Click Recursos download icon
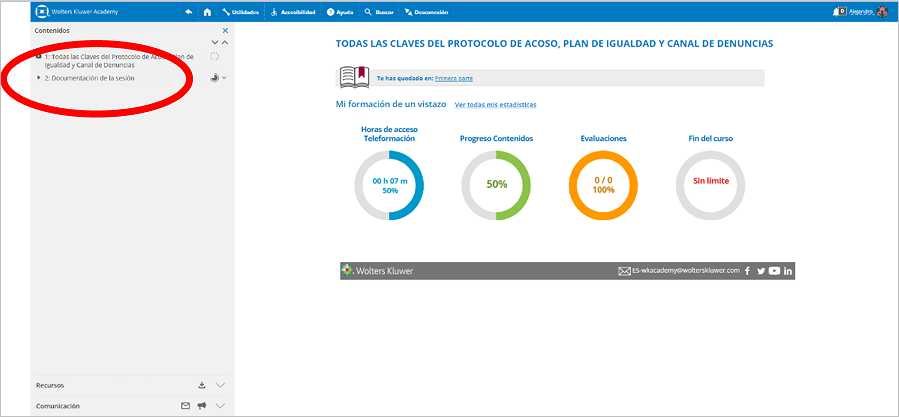This screenshot has width=899, height=417. coord(202,385)
